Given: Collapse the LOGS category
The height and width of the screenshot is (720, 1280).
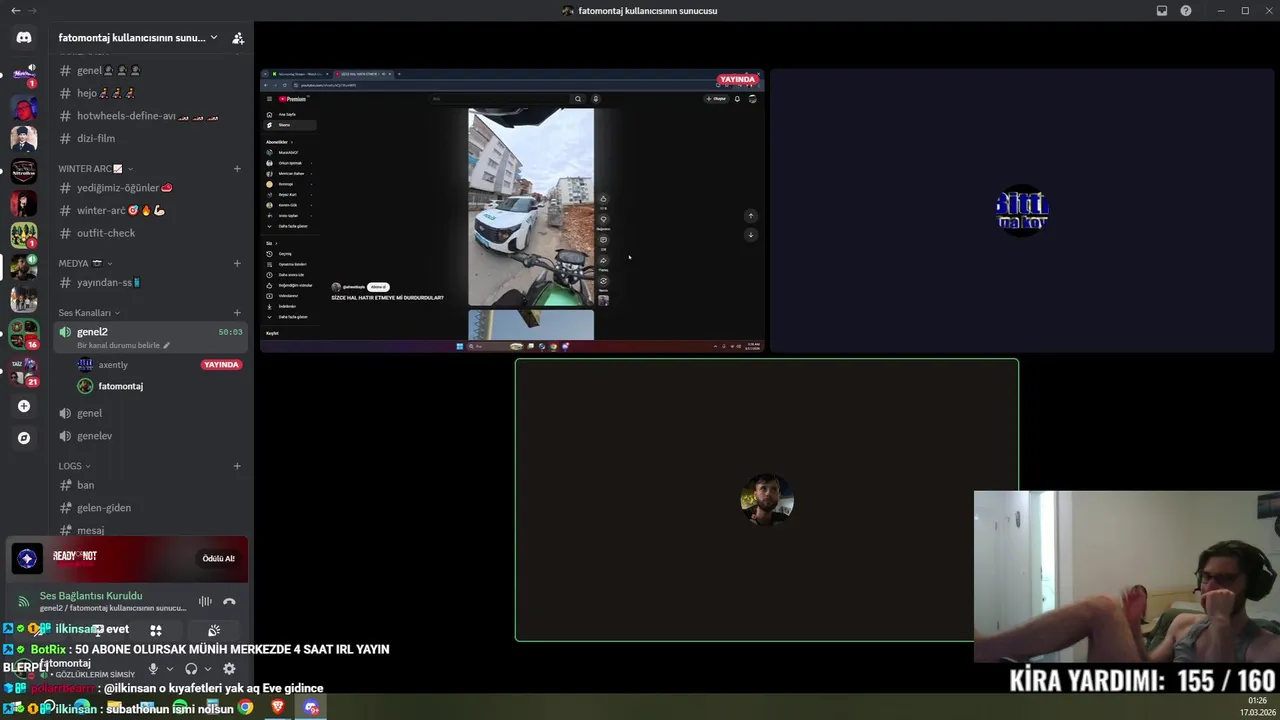Looking at the screenshot, I should [x=74, y=466].
